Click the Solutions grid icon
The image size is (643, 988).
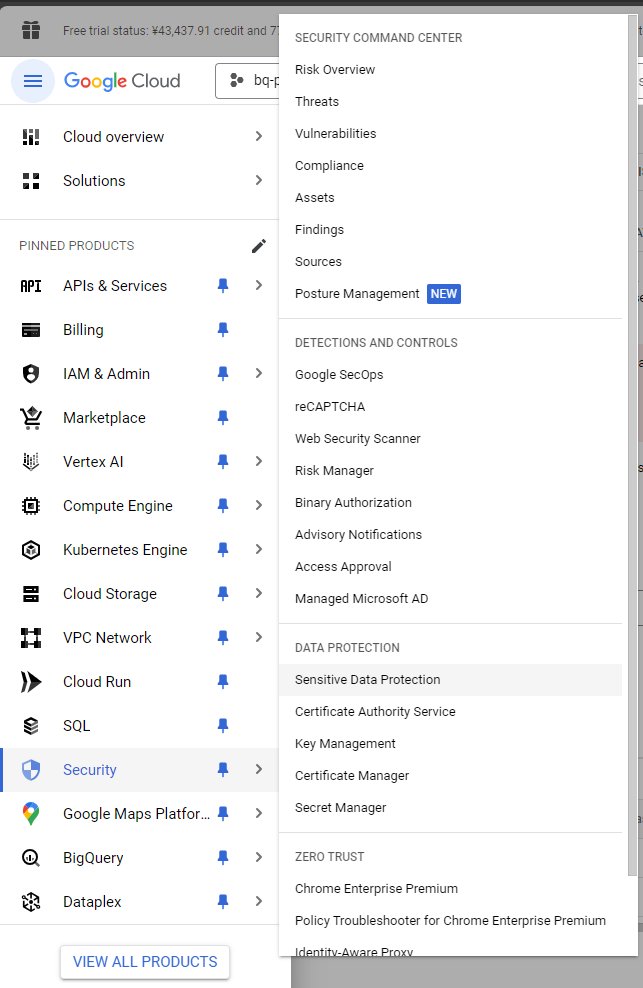point(31,181)
